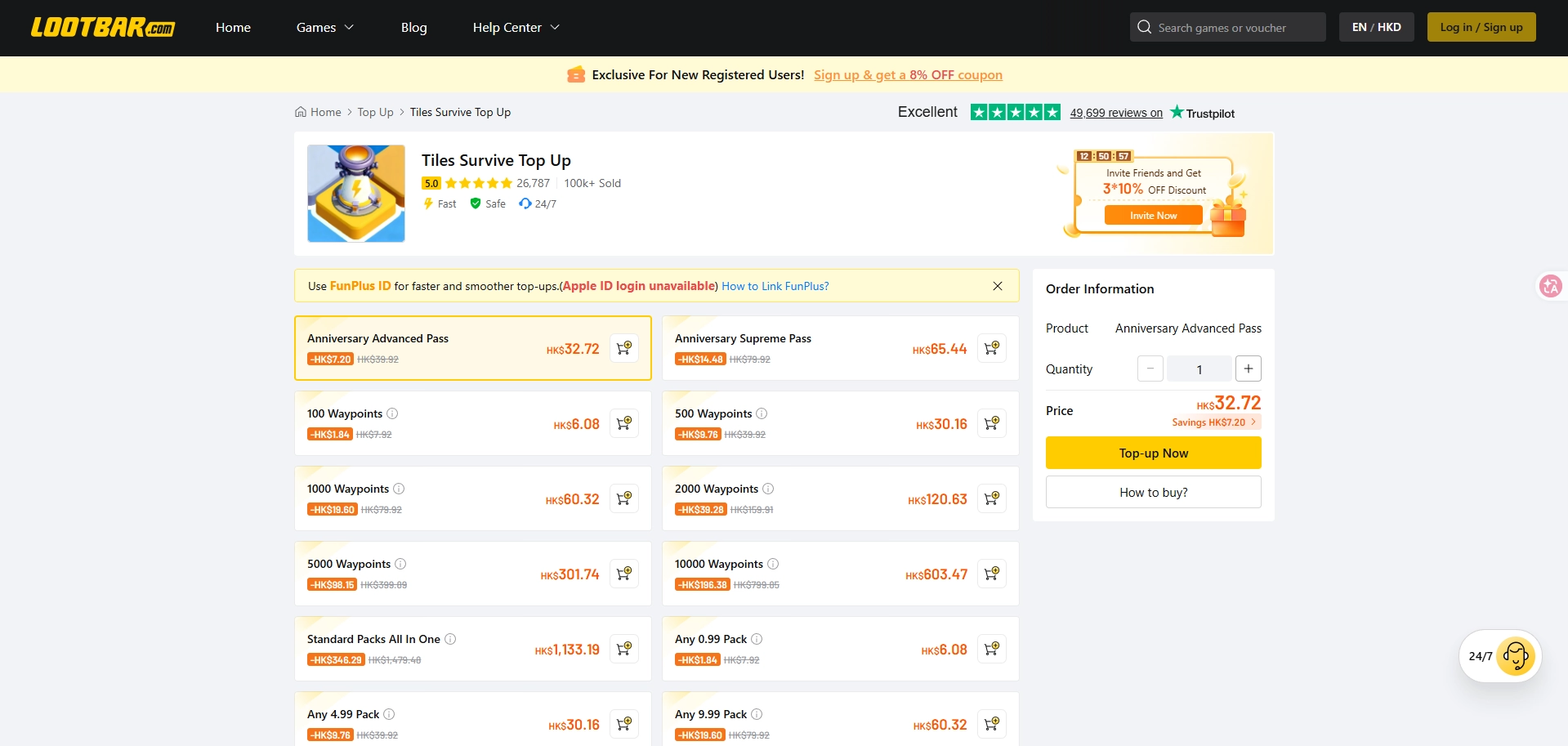Screen dimensions: 1568x746
Task: Add 500 Waypoints to cart
Action: 992,423
